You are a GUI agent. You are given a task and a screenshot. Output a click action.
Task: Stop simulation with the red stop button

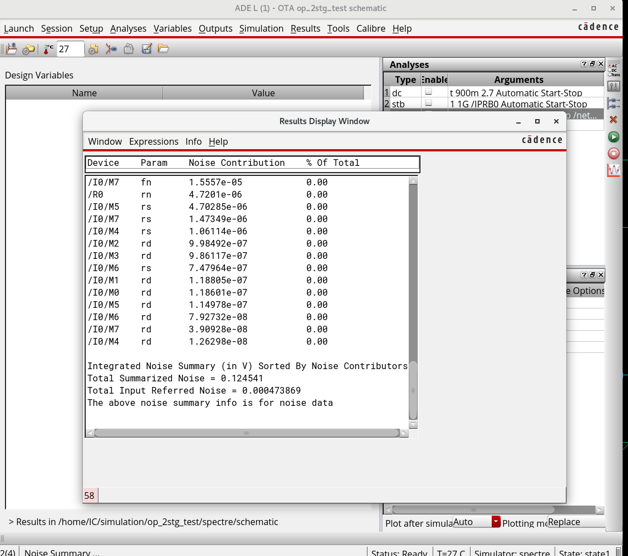(x=614, y=153)
